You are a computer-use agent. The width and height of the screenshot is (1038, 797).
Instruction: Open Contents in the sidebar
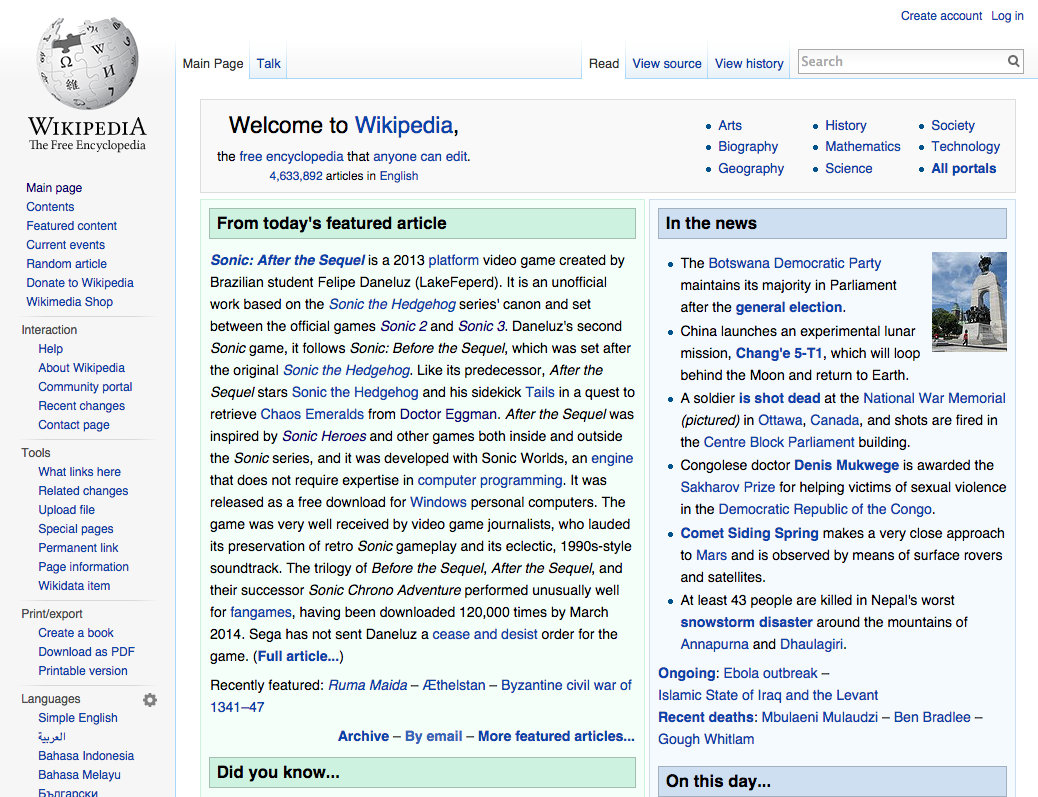(x=50, y=207)
